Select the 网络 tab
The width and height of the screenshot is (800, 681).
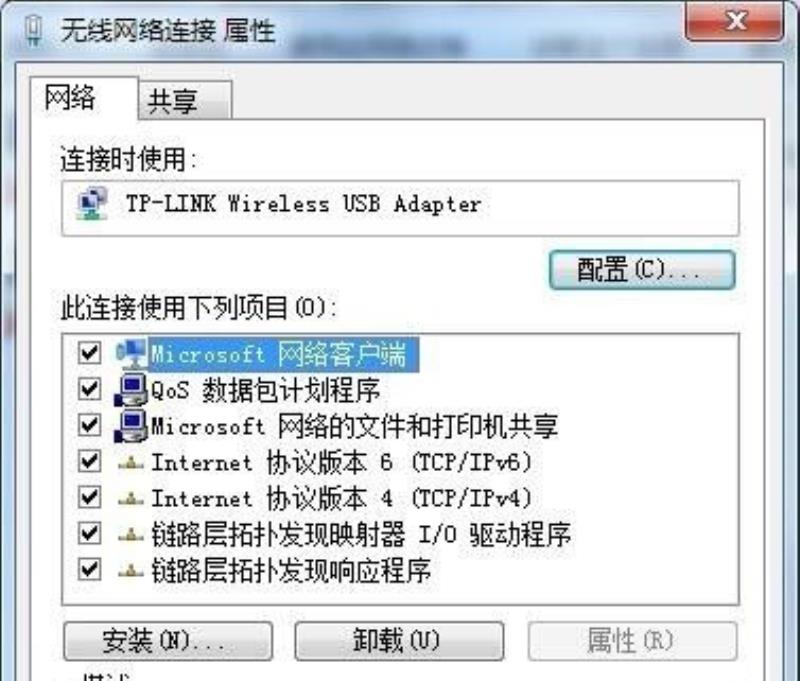click(84, 98)
